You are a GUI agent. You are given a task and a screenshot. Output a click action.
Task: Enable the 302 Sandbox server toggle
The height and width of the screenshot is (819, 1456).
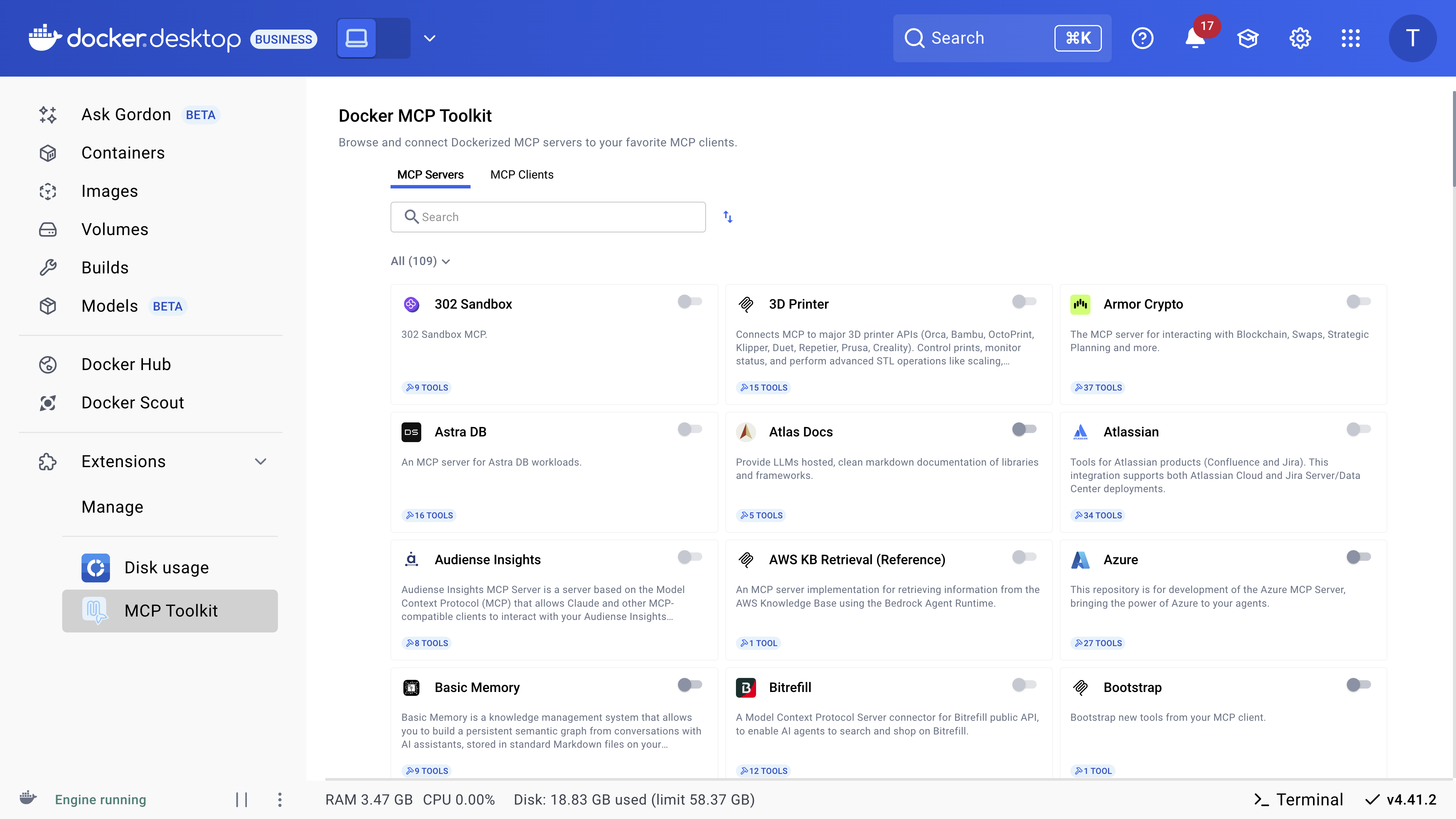(690, 301)
